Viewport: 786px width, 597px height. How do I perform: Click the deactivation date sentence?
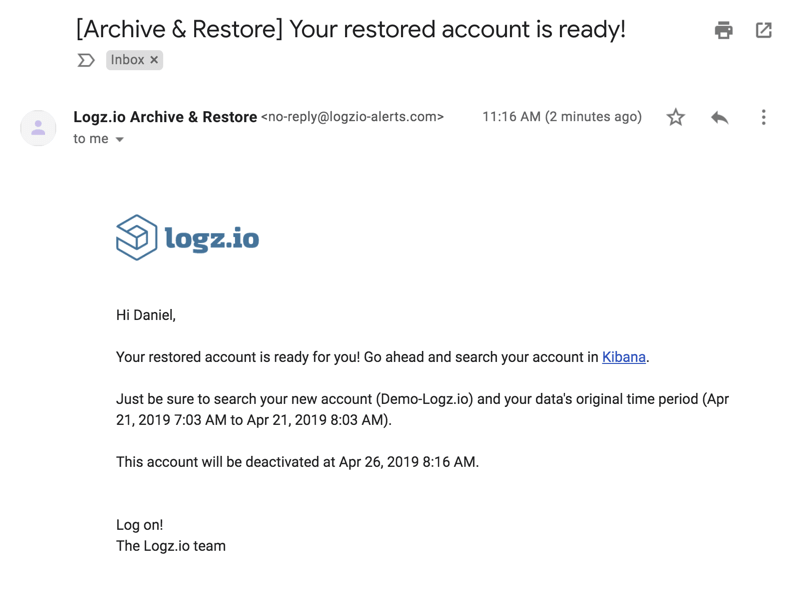(297, 462)
